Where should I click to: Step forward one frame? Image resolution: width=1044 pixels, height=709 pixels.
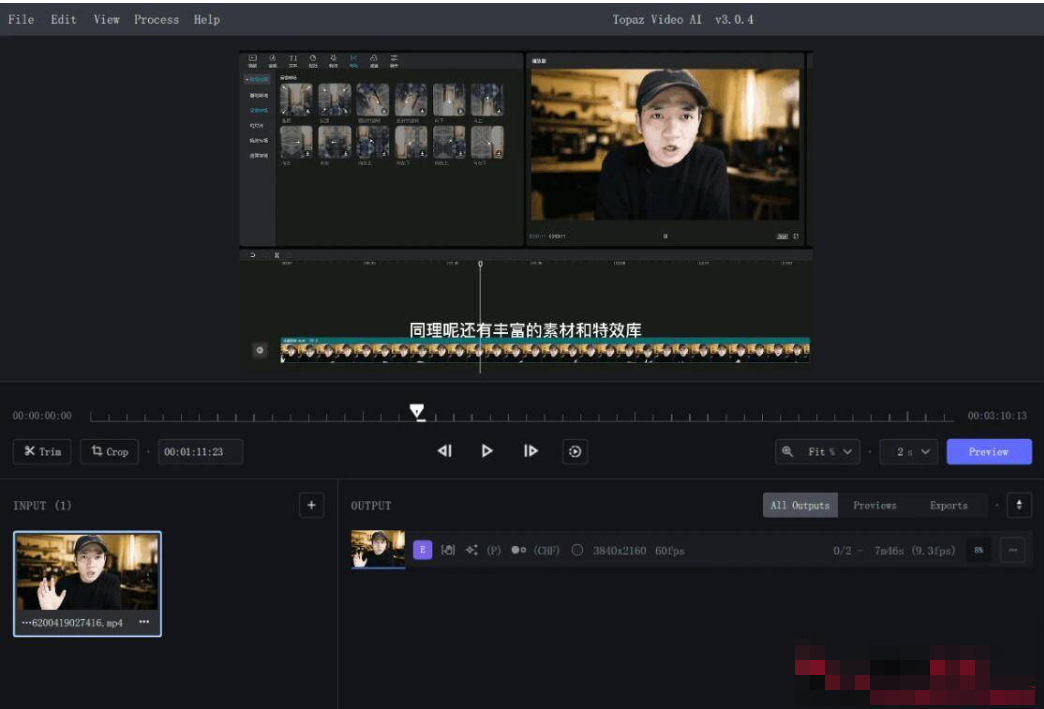(x=531, y=452)
